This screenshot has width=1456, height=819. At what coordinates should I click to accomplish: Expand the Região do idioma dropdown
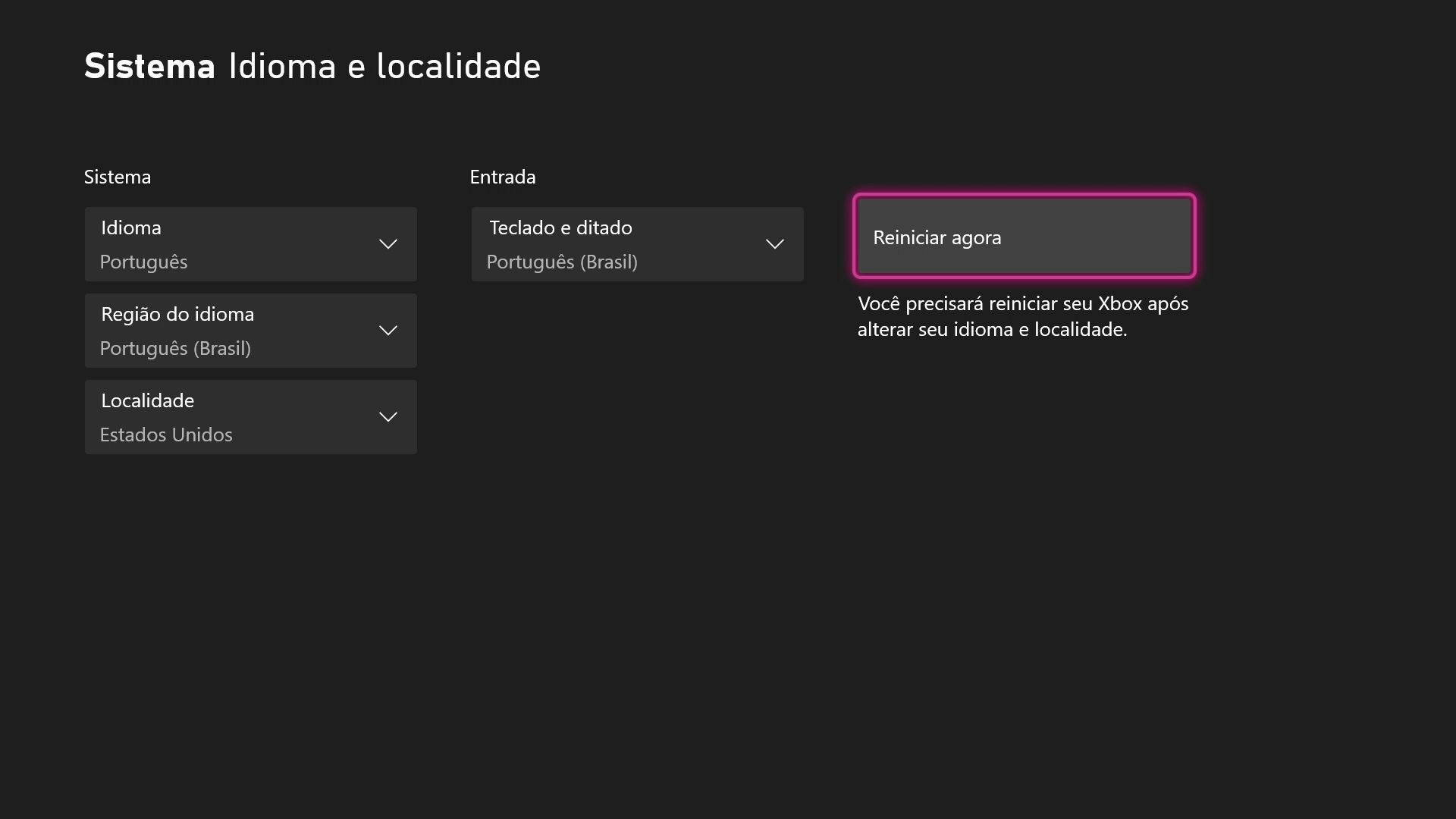coord(250,331)
